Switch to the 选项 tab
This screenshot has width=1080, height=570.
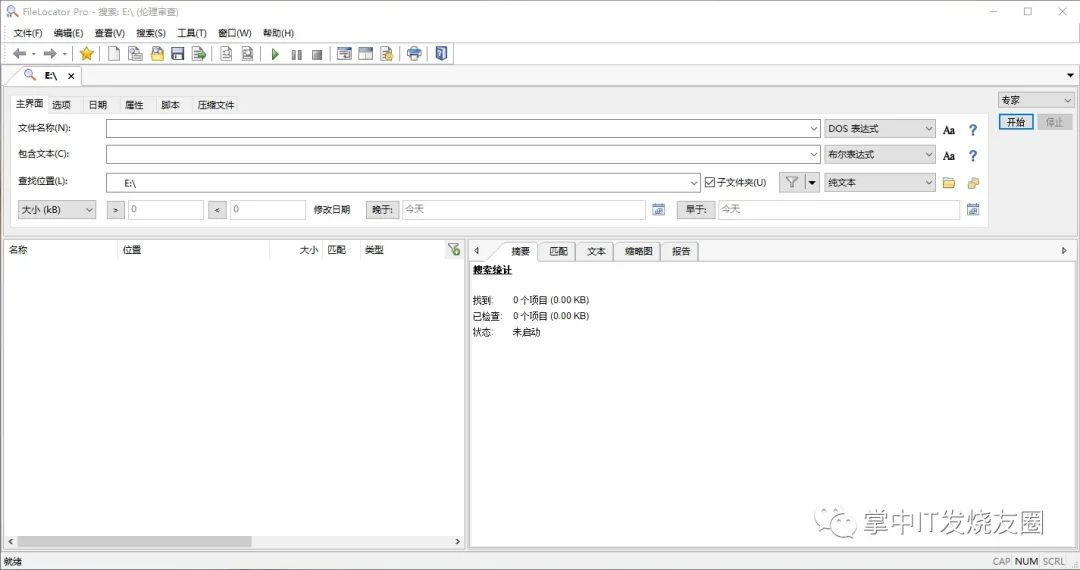pos(61,105)
